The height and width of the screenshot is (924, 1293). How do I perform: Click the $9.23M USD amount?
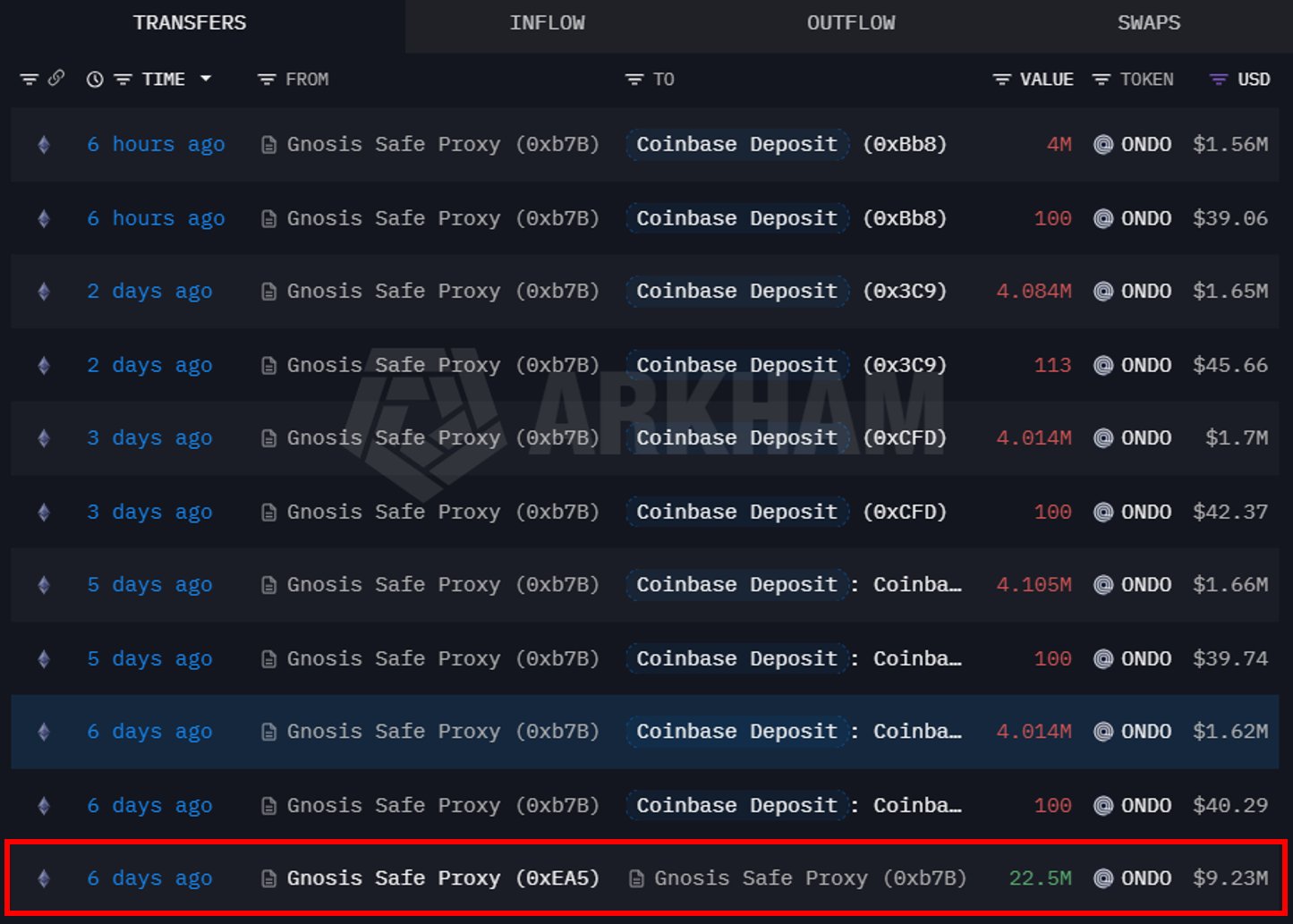1230,878
